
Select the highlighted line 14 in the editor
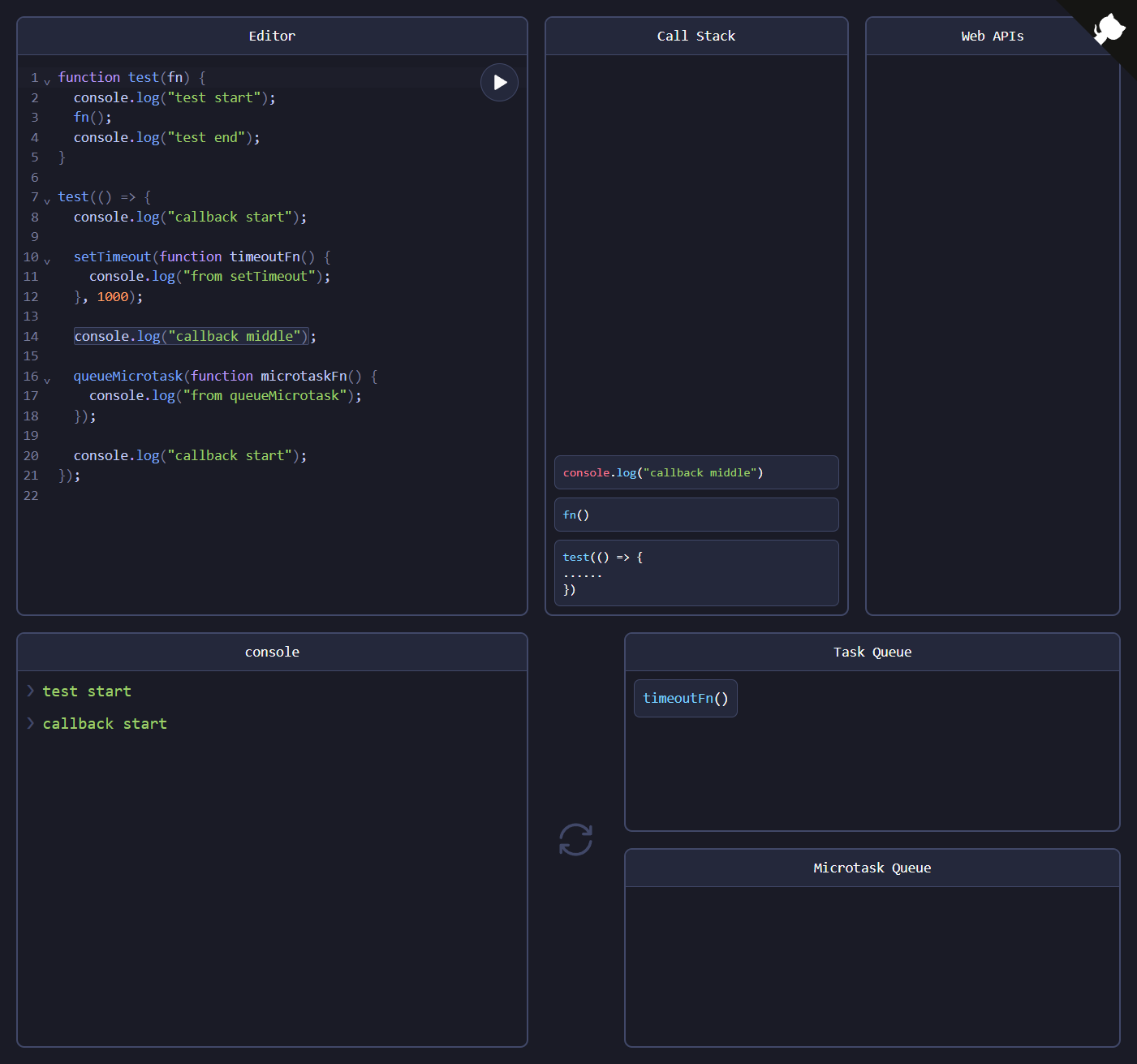coord(192,335)
